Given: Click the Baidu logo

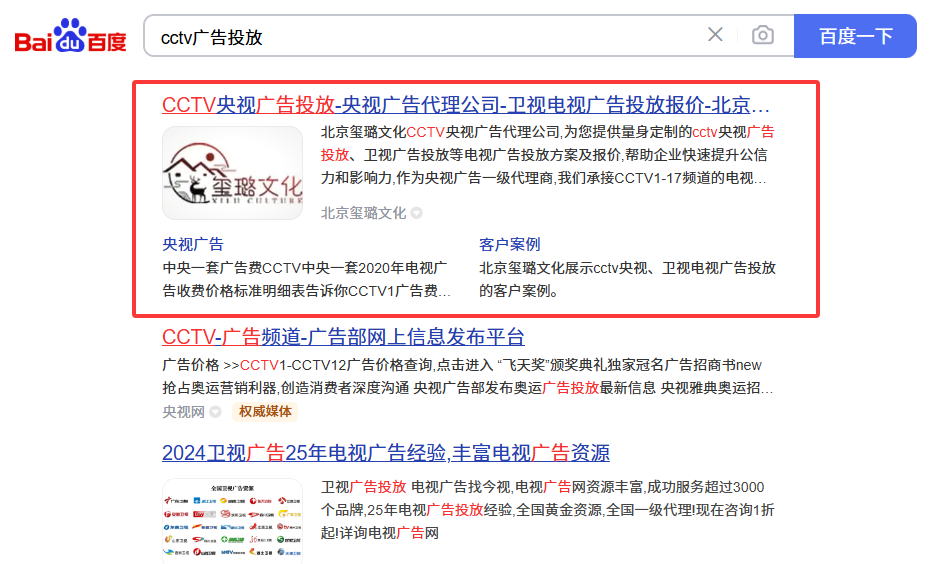Looking at the screenshot, I should pos(70,37).
